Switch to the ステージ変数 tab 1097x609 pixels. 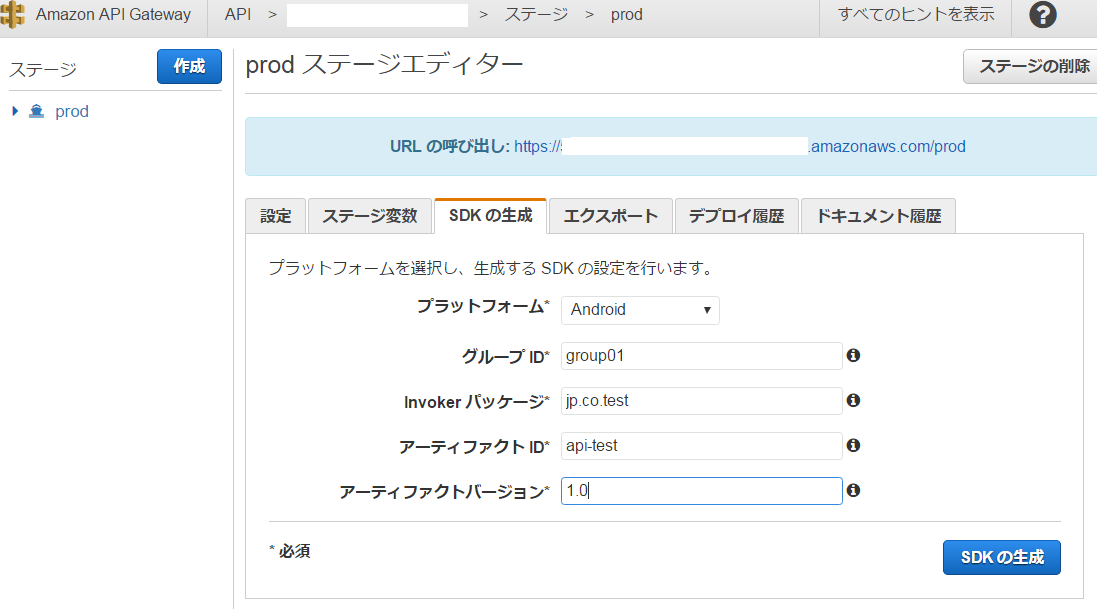point(369,215)
